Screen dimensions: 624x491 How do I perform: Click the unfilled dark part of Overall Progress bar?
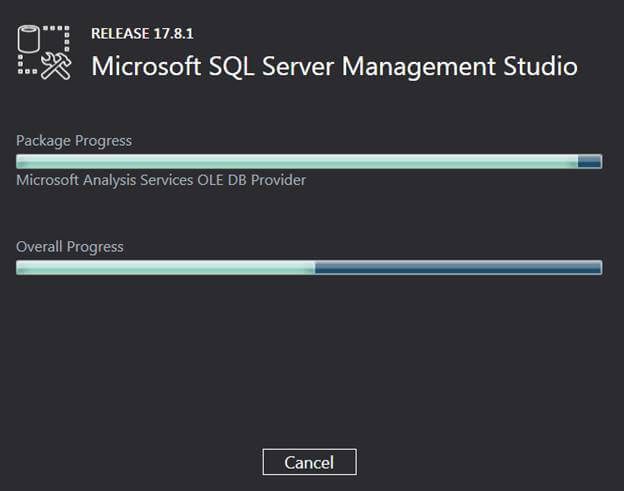458,267
